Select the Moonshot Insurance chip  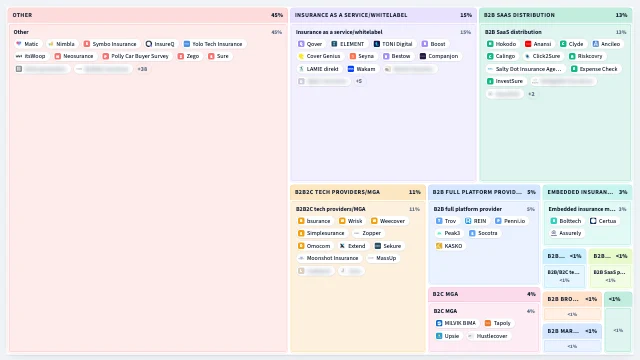click(329, 258)
